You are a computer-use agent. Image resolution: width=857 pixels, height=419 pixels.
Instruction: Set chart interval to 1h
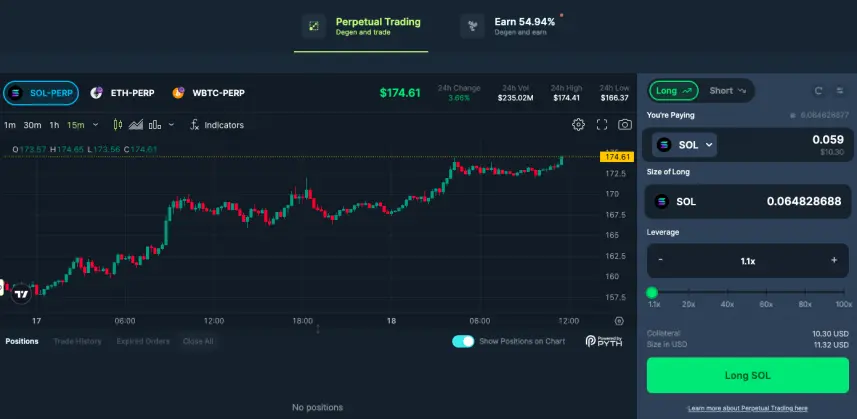click(x=54, y=125)
